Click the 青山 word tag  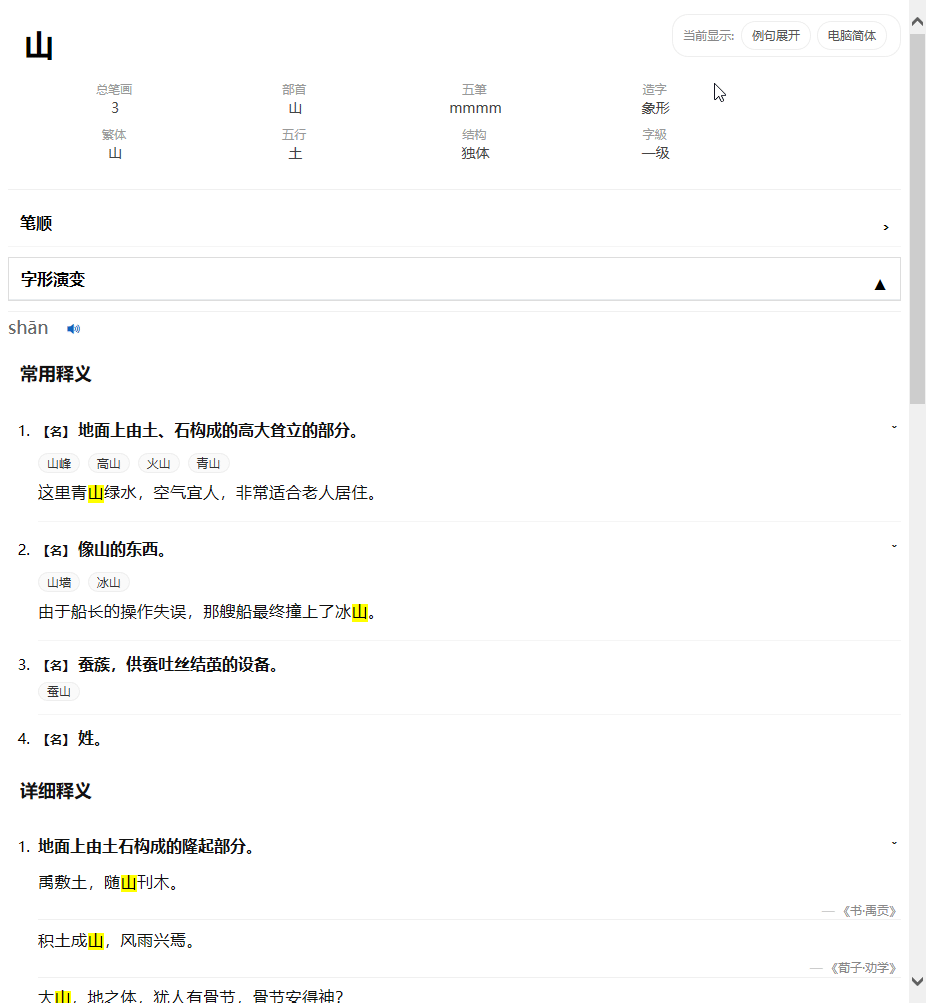pyautogui.click(x=208, y=463)
